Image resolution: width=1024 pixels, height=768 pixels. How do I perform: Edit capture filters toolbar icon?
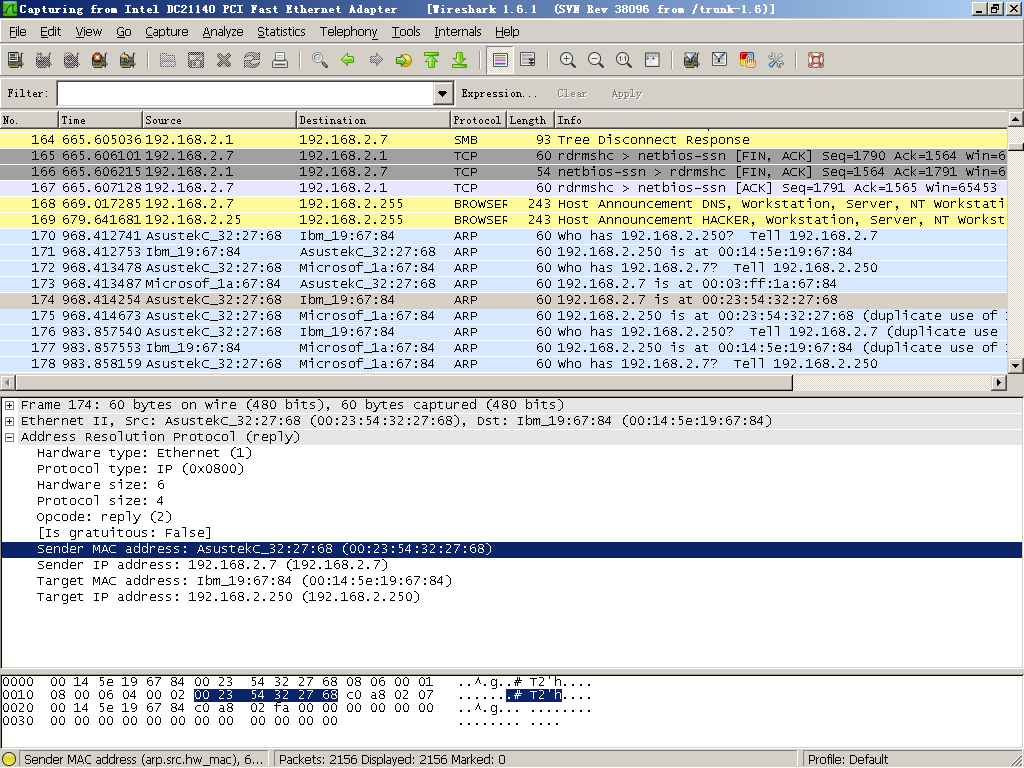[692, 61]
